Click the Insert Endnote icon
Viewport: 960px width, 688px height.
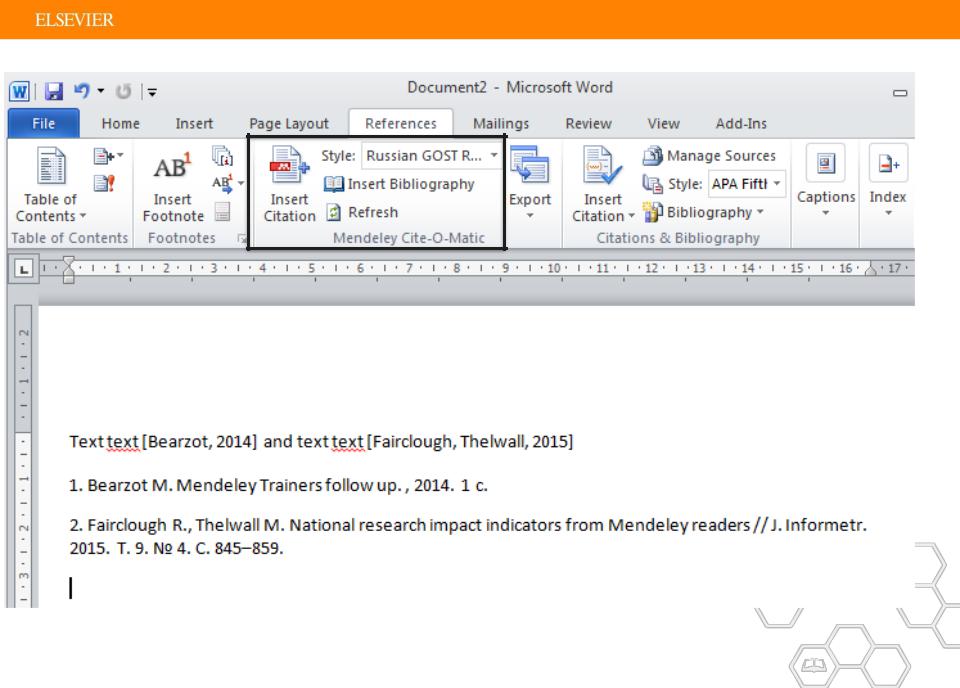click(222, 157)
